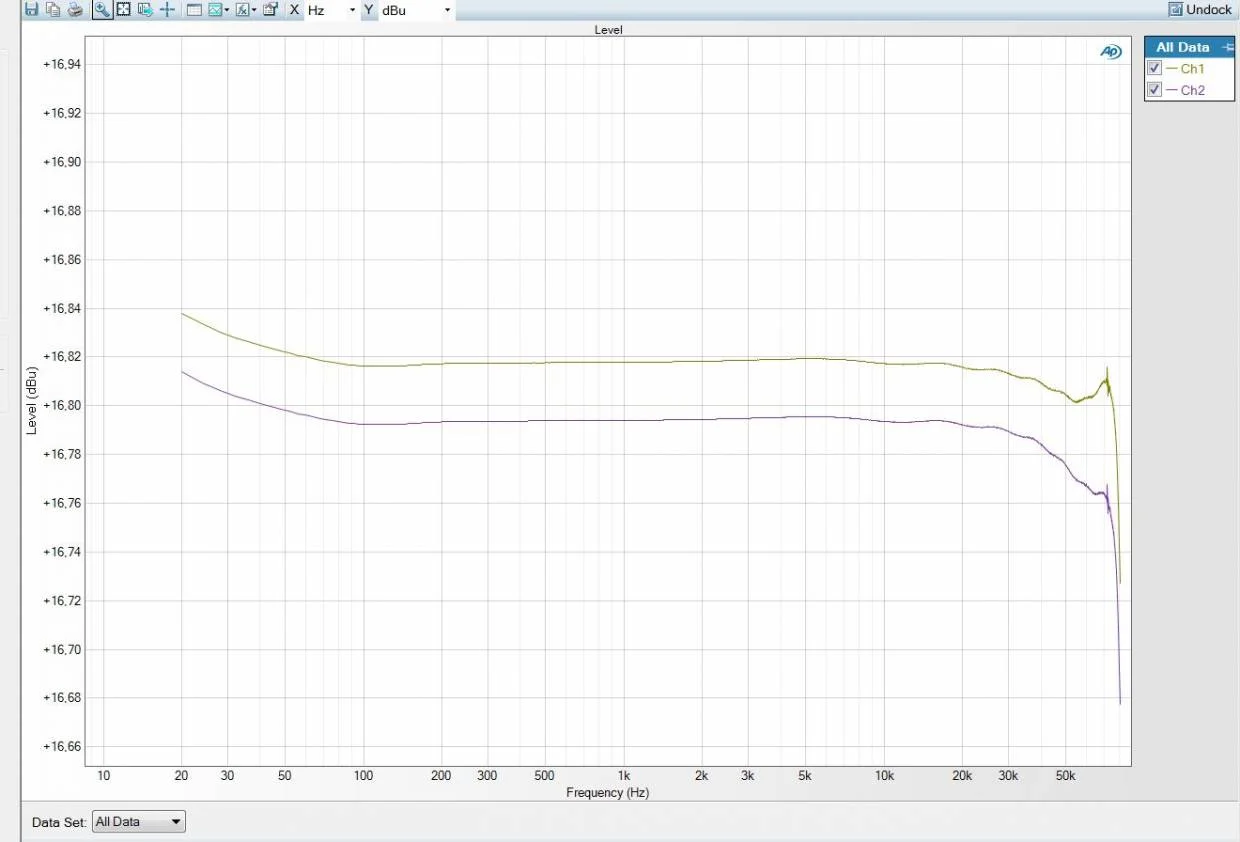Click the 20k frequency axis tick label
This screenshot has width=1240, height=842.
(x=962, y=776)
